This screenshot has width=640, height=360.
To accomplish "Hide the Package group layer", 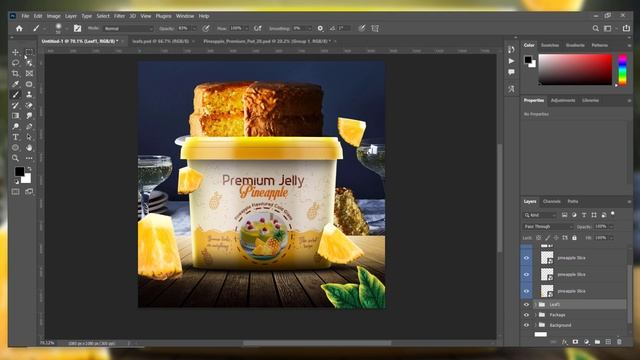I will 527,315.
